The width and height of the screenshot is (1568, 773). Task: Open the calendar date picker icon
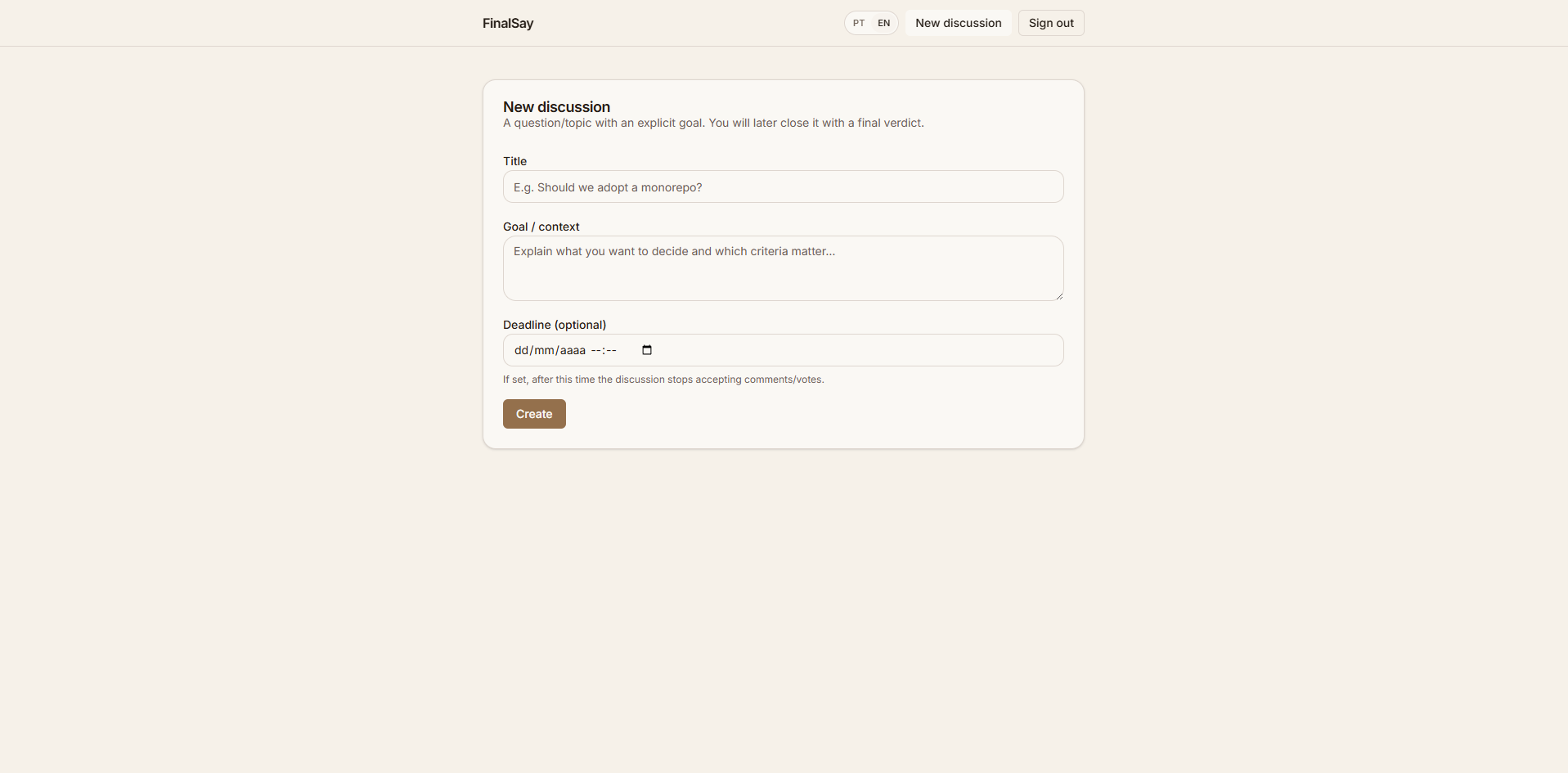pyautogui.click(x=646, y=349)
